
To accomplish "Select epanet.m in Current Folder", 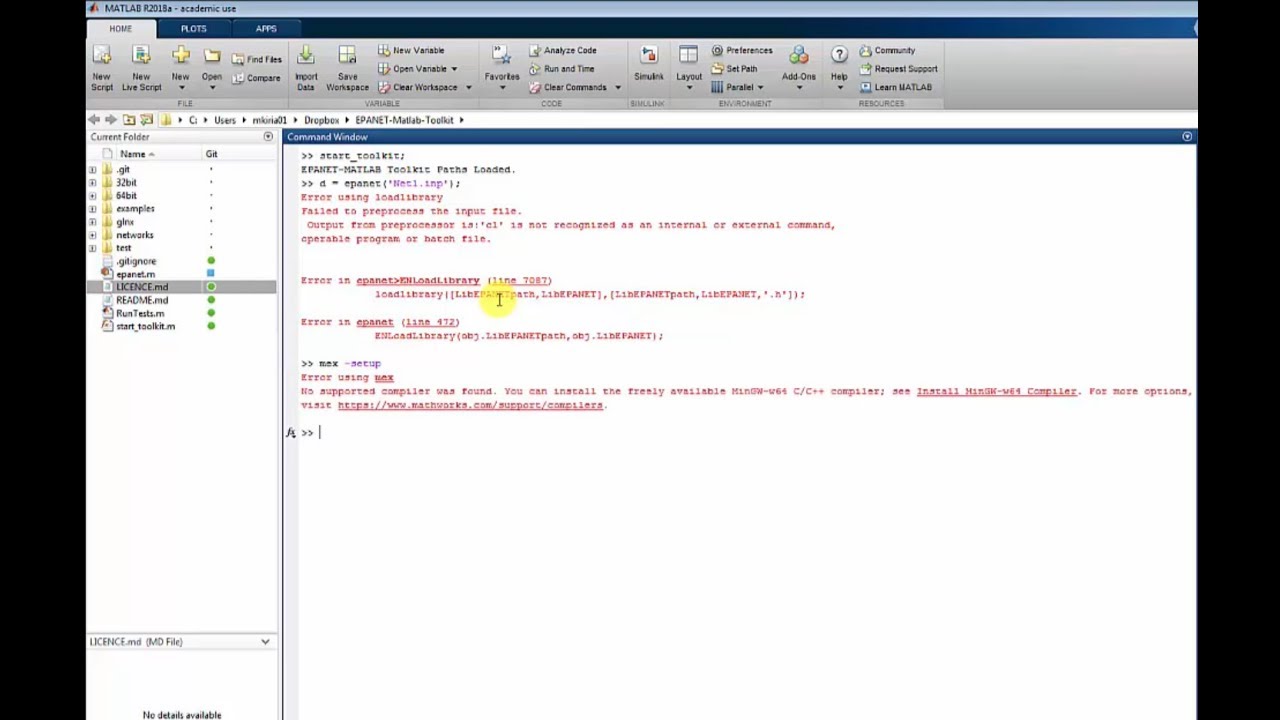I will click(135, 274).
